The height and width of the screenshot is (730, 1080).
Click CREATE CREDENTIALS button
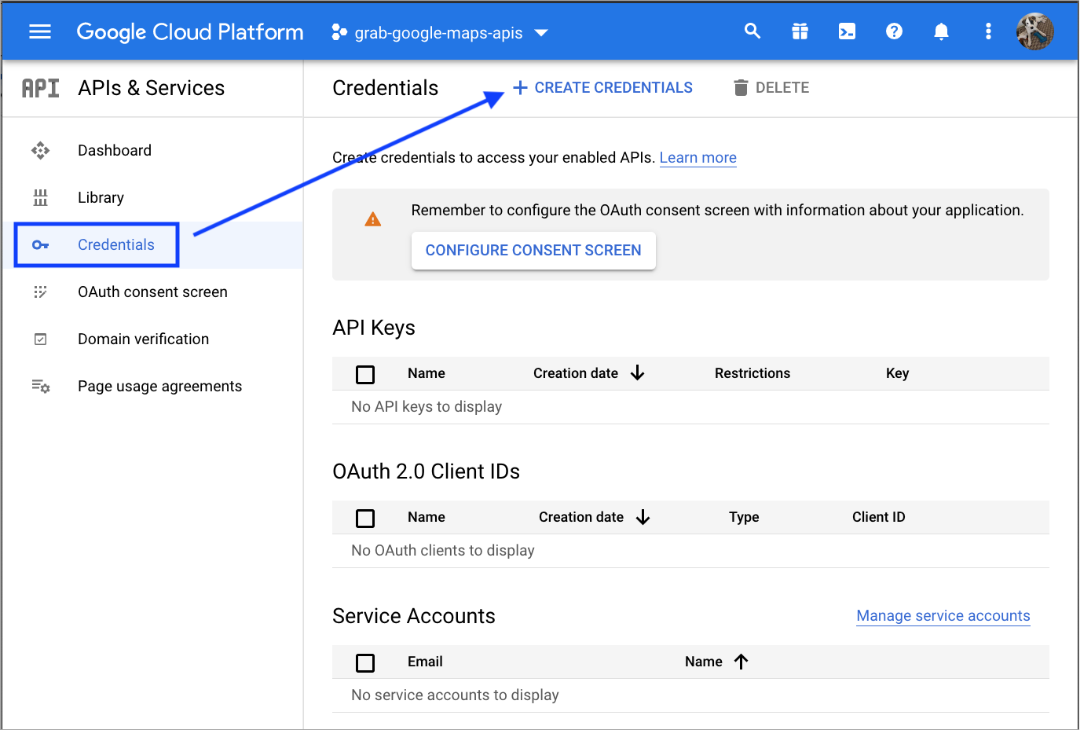click(603, 87)
